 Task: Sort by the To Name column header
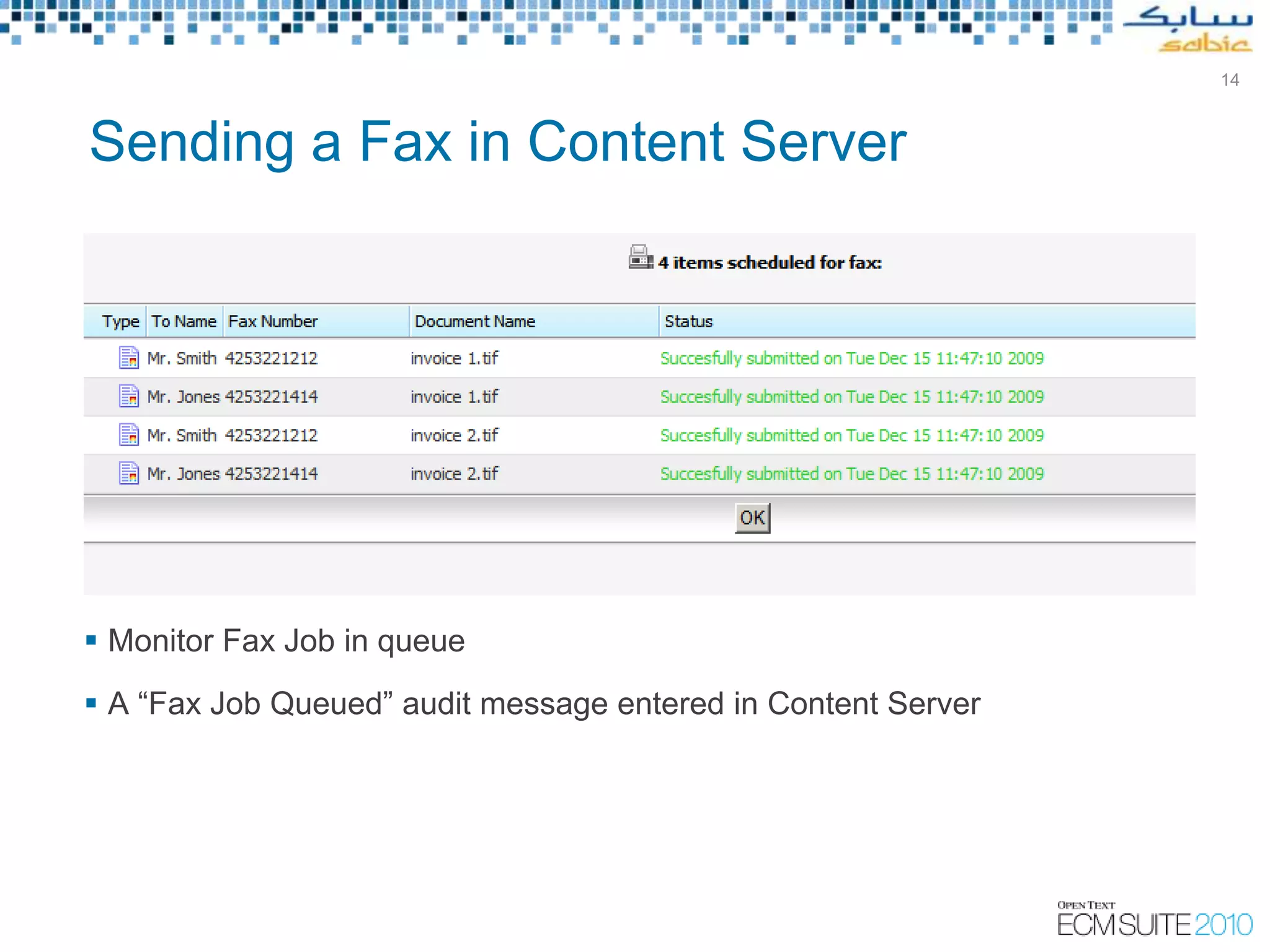(184, 321)
